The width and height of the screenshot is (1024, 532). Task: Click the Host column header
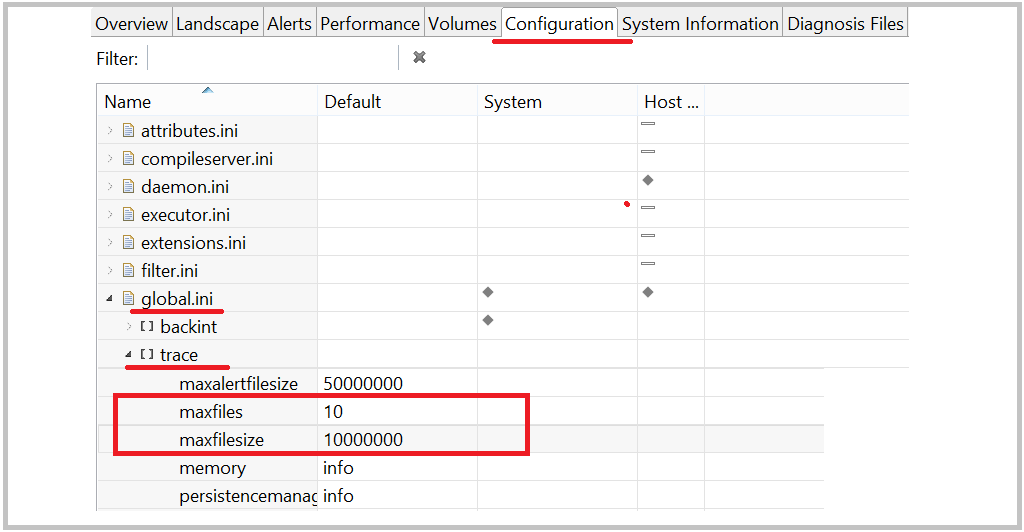(671, 102)
